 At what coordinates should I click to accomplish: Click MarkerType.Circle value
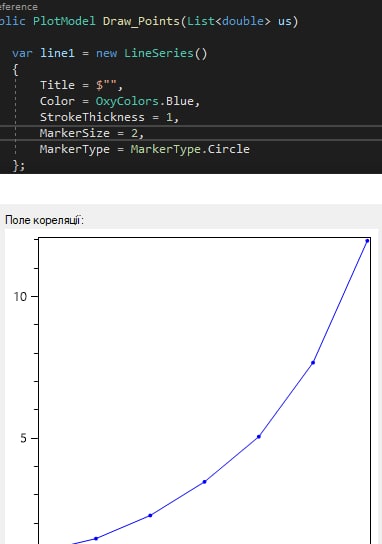click(x=190, y=149)
